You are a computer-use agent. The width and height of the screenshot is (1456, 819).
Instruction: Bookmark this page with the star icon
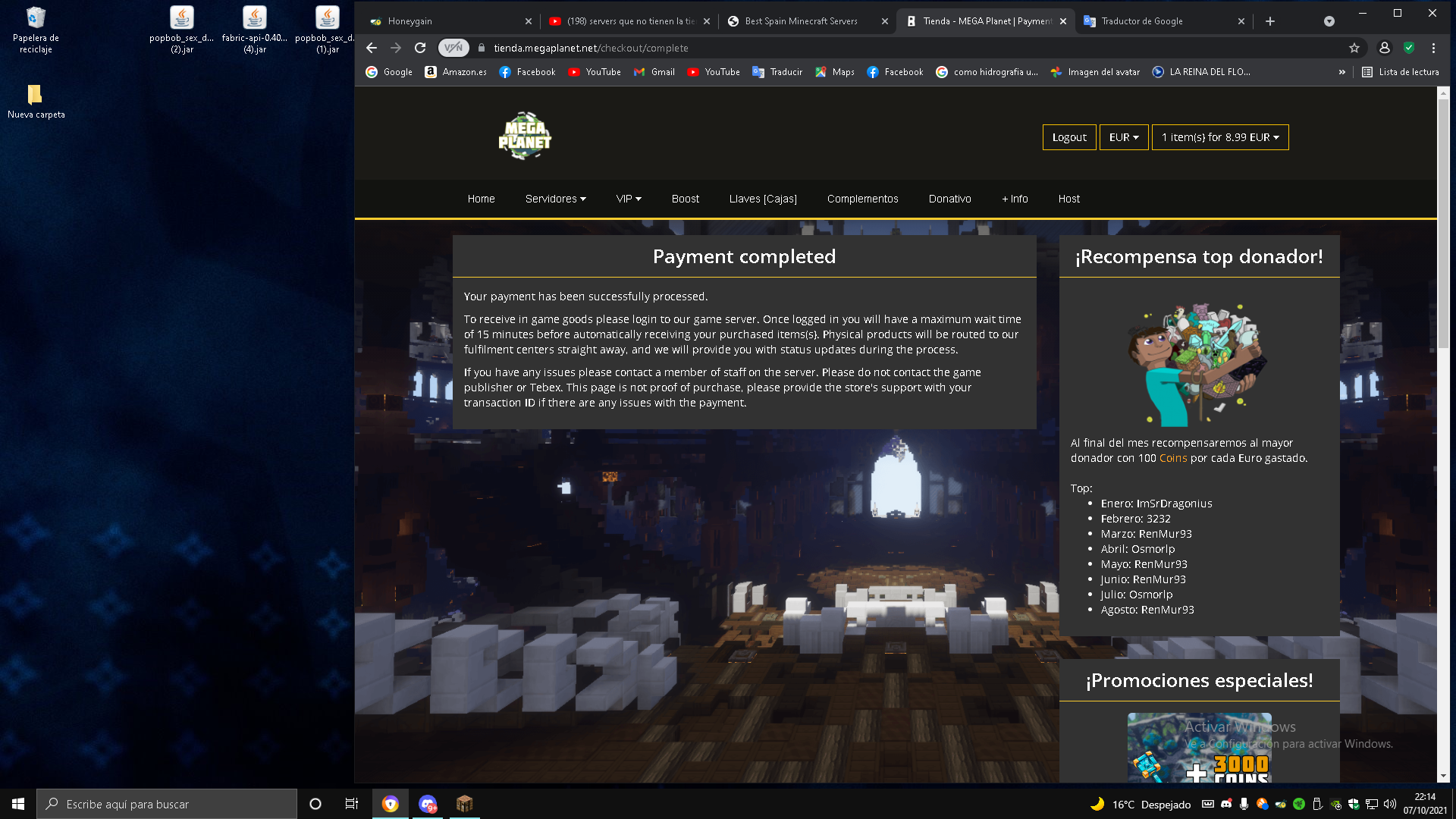(x=1354, y=48)
